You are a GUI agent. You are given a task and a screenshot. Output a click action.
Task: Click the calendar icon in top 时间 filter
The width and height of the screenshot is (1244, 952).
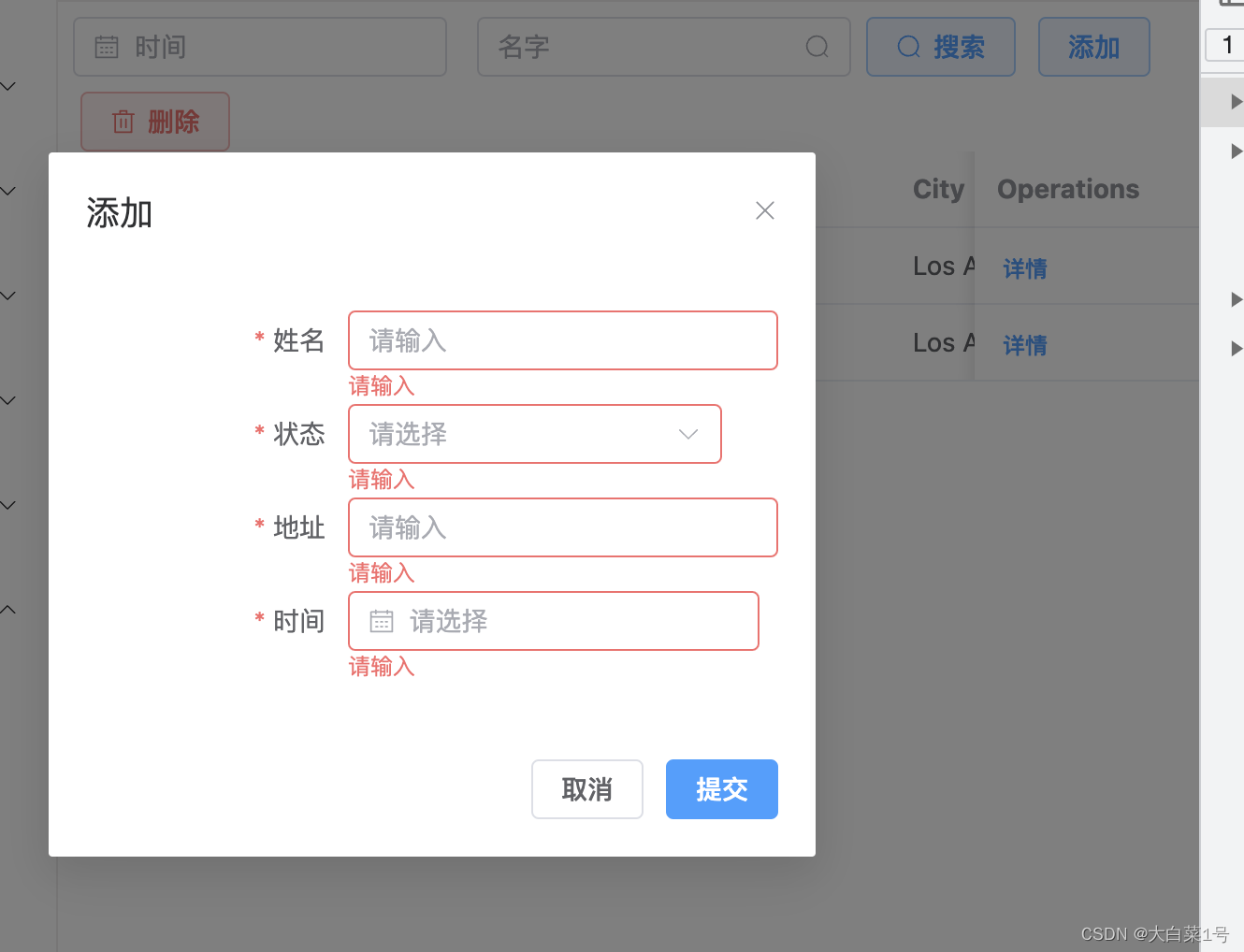107,47
